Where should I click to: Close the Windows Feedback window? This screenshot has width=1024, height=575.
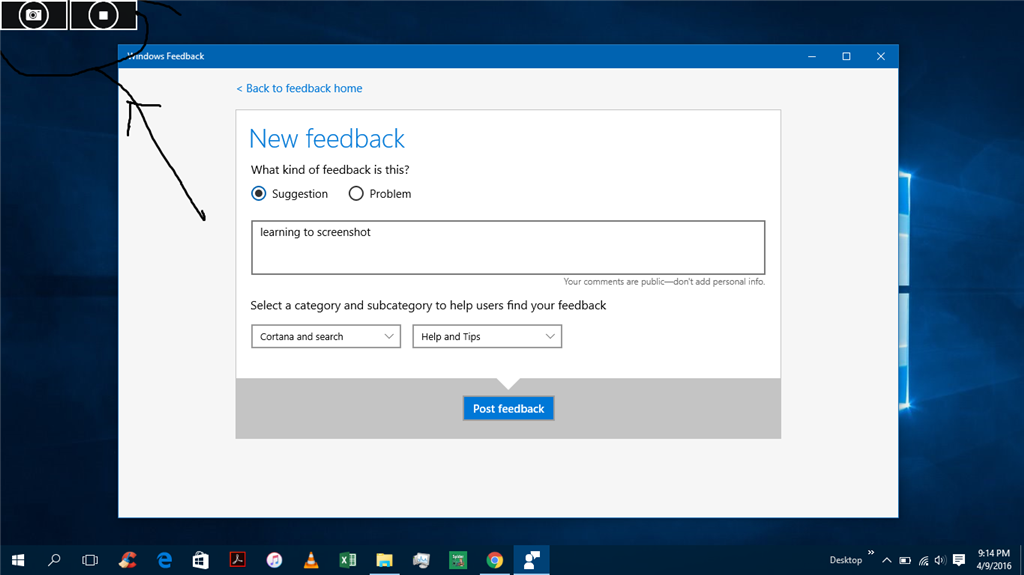pyautogui.click(x=881, y=56)
